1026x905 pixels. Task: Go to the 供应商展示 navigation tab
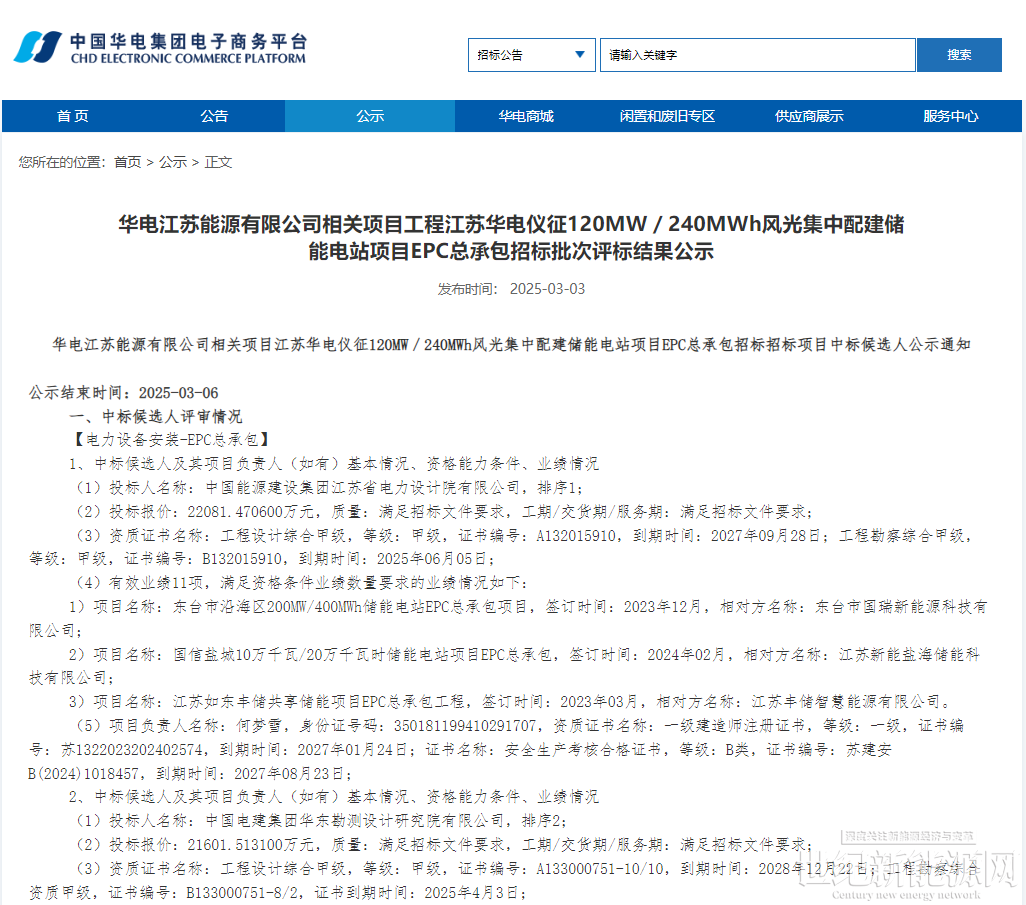click(x=809, y=116)
